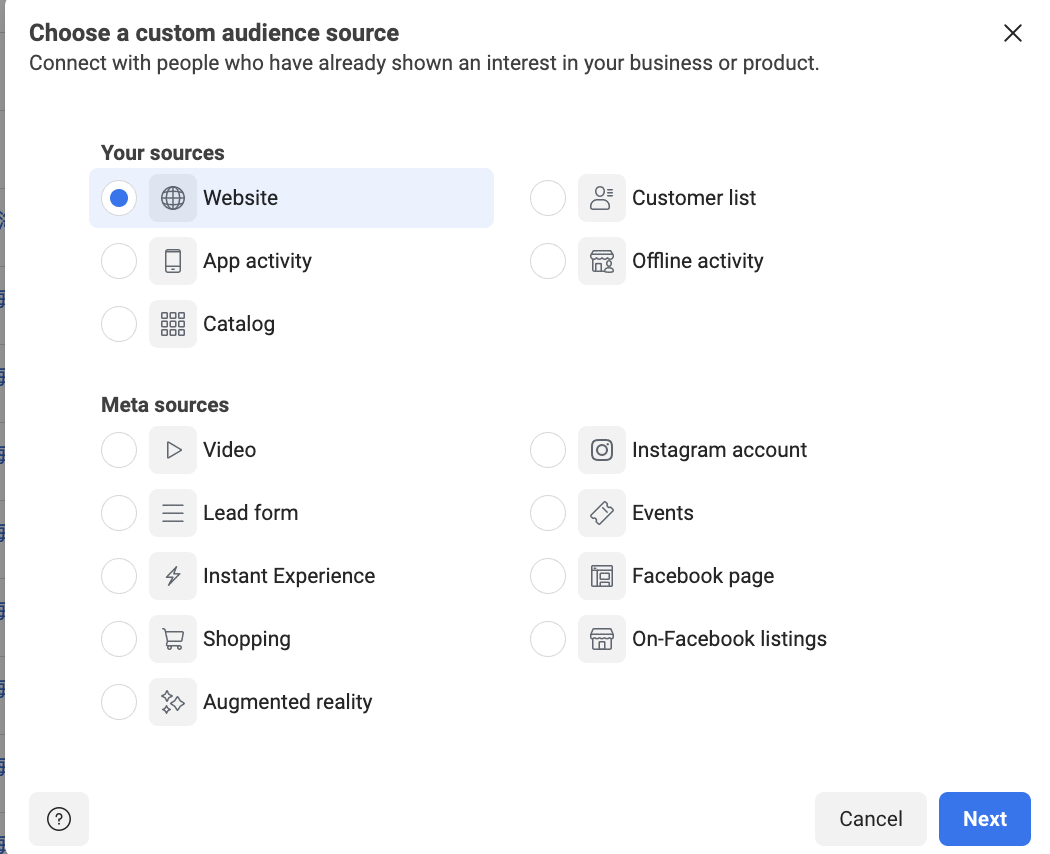The width and height of the screenshot is (1050, 854).
Task: Click the On-Facebook listings label
Action: 729,639
